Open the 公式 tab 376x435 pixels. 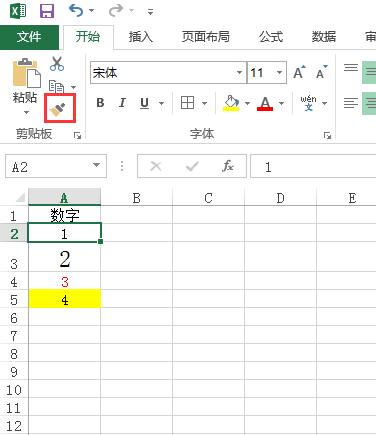(271, 37)
